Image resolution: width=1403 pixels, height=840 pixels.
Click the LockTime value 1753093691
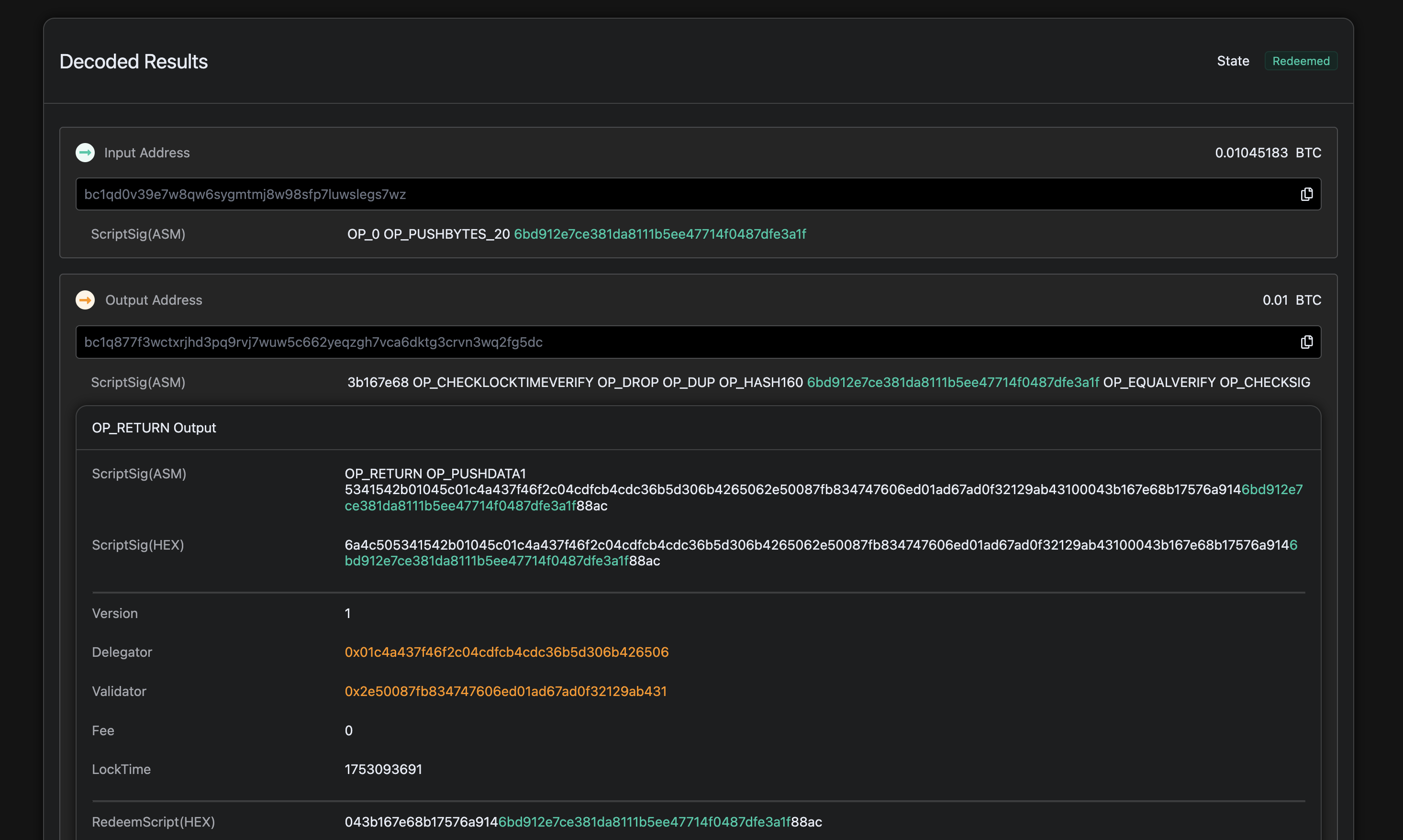383,769
